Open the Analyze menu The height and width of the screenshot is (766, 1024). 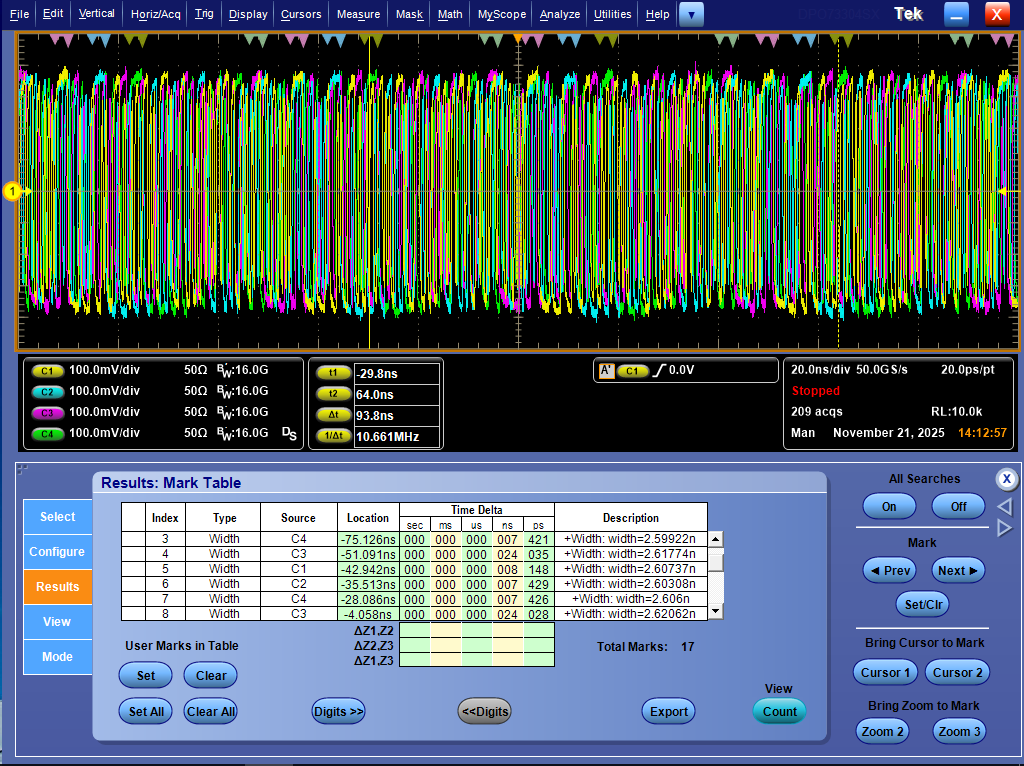pyautogui.click(x=559, y=14)
